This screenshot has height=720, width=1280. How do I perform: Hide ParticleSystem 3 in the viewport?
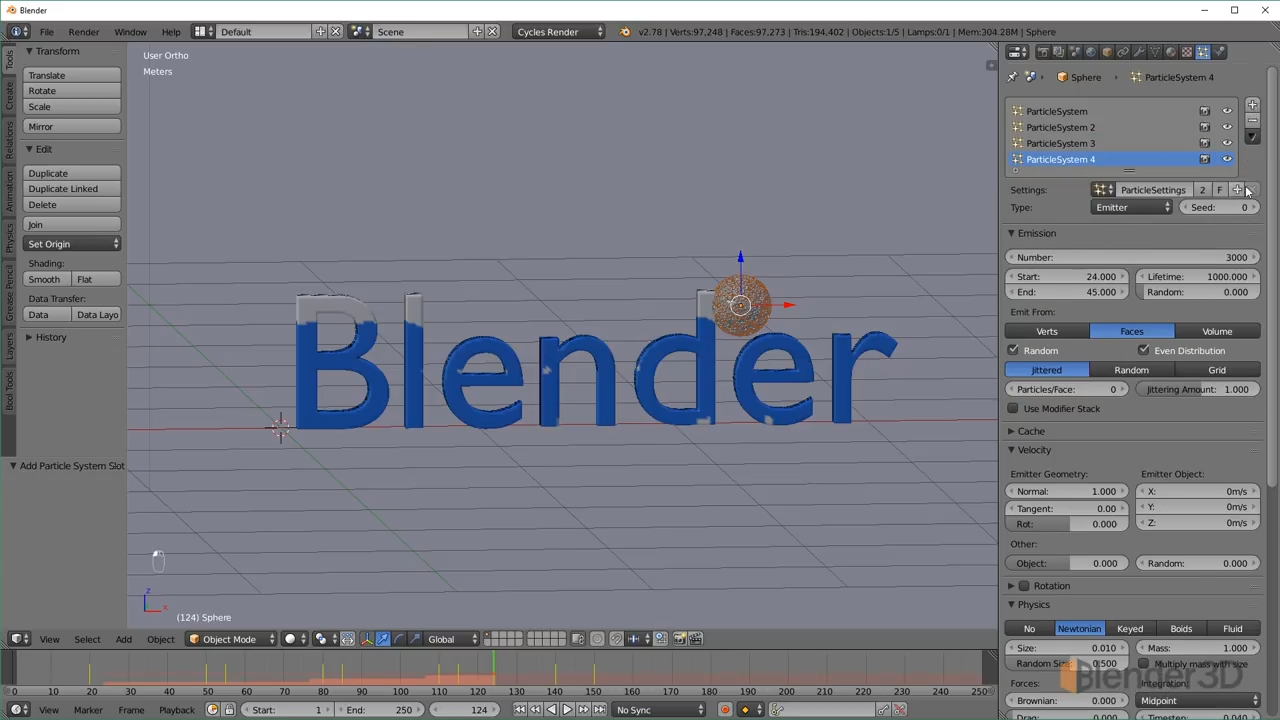(x=1227, y=143)
